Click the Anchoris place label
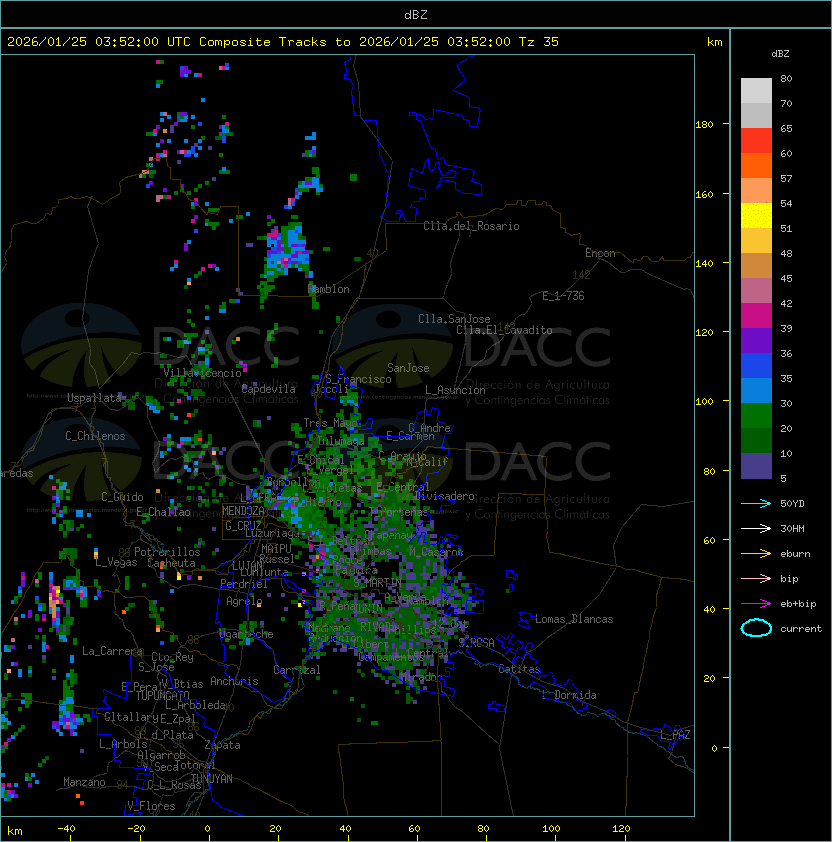This screenshot has width=832, height=842. tap(234, 681)
